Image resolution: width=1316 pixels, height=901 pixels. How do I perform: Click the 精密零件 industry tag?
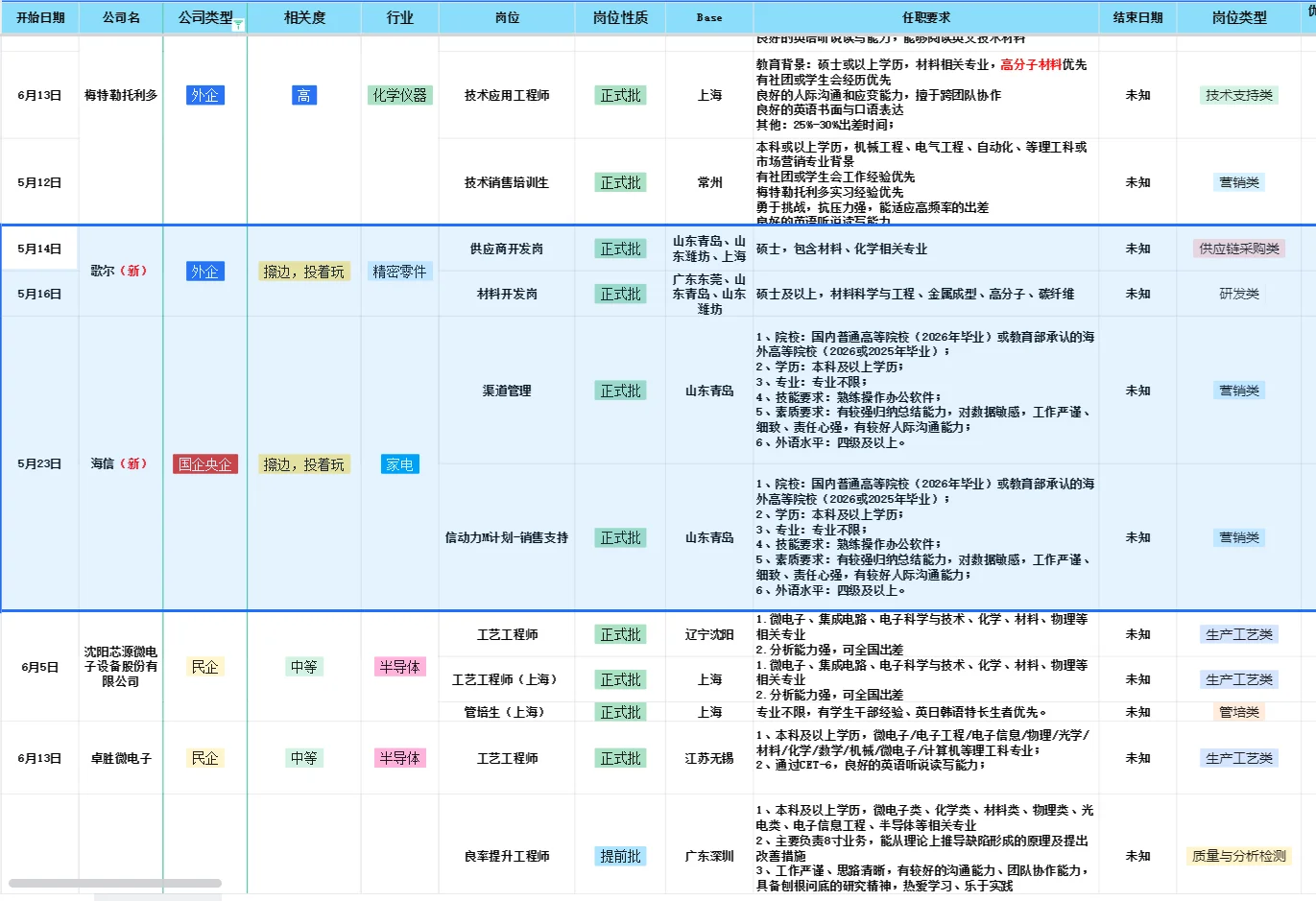400,272
